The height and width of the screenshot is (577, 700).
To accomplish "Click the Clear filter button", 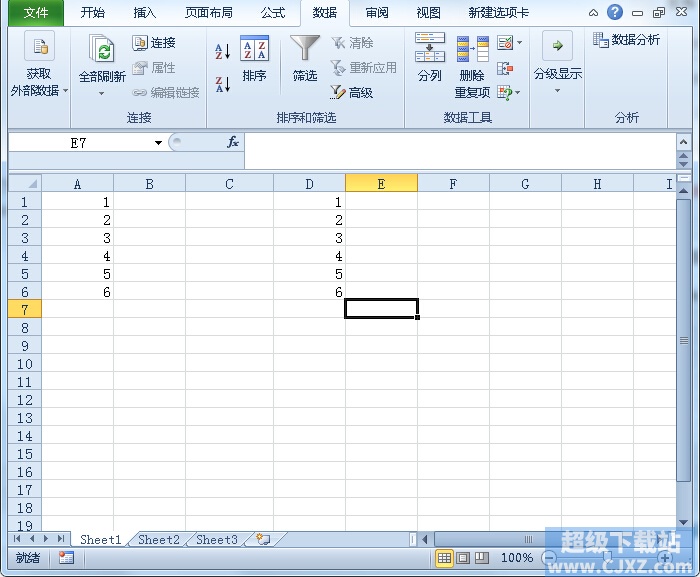I will [352, 43].
